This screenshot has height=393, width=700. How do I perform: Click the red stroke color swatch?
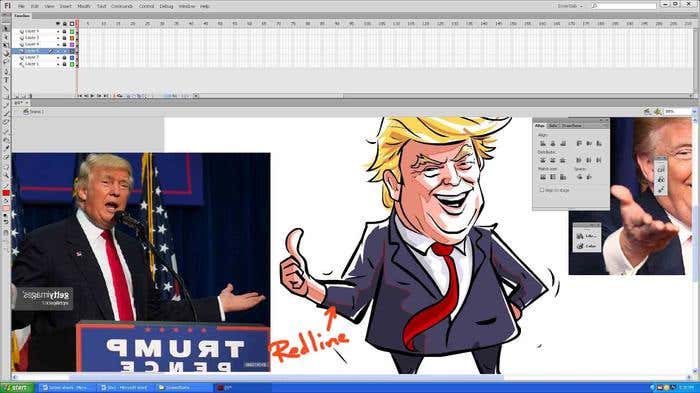[x=6, y=193]
